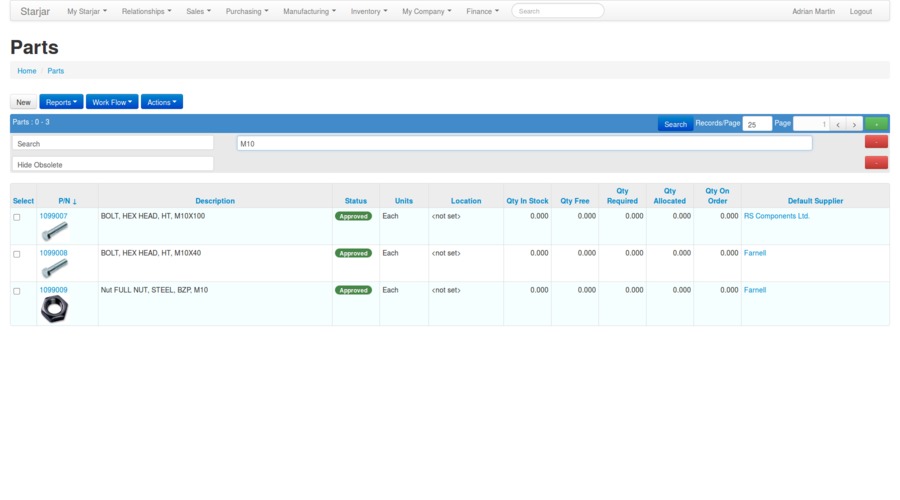Go to the next results page

point(854,124)
